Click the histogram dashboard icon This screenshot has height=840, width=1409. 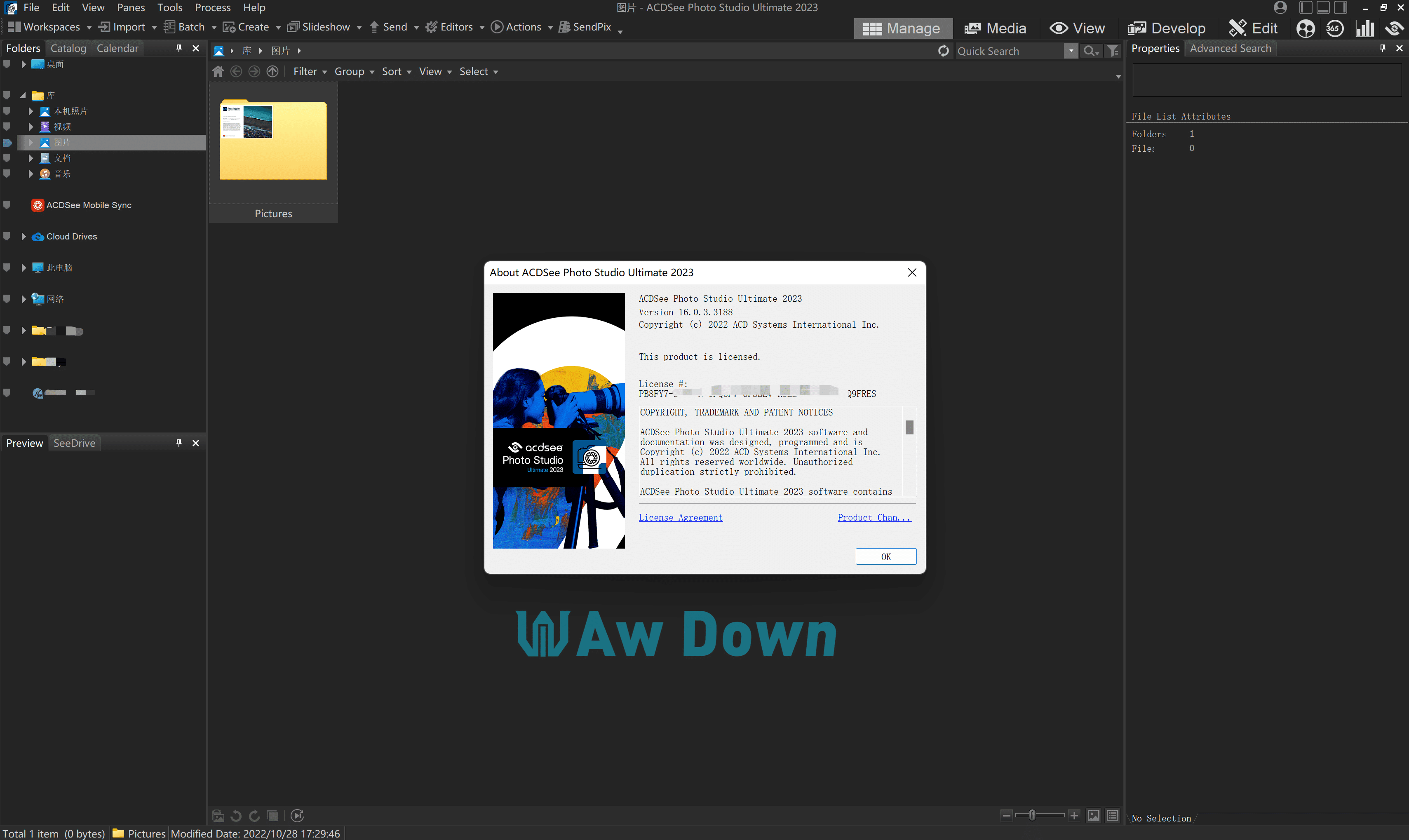(x=1364, y=28)
